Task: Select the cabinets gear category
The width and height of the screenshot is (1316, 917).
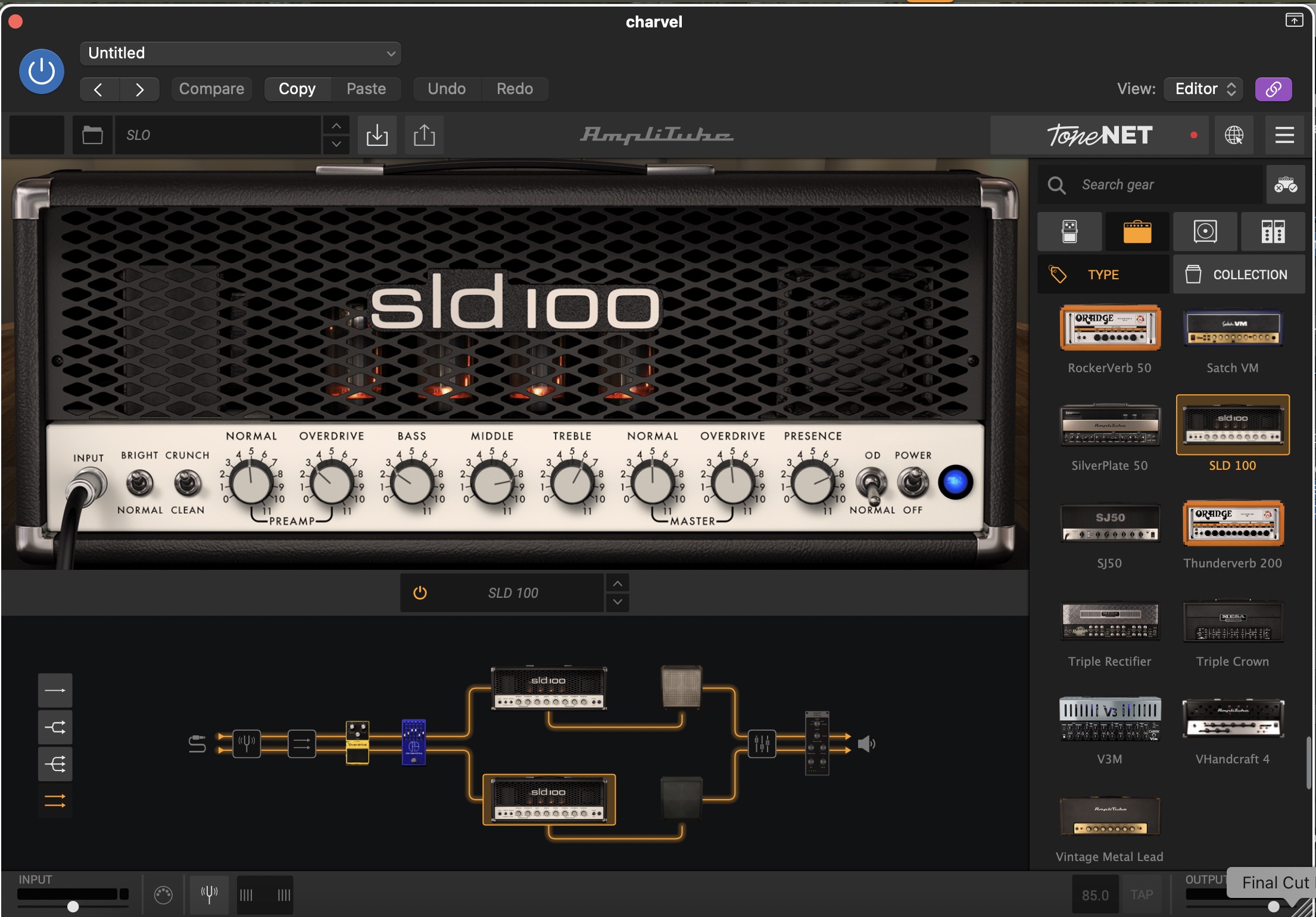Action: tap(1205, 232)
